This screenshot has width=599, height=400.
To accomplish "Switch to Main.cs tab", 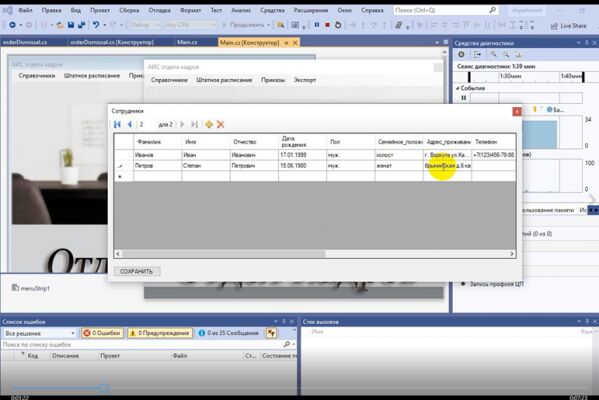I will pyautogui.click(x=187, y=42).
